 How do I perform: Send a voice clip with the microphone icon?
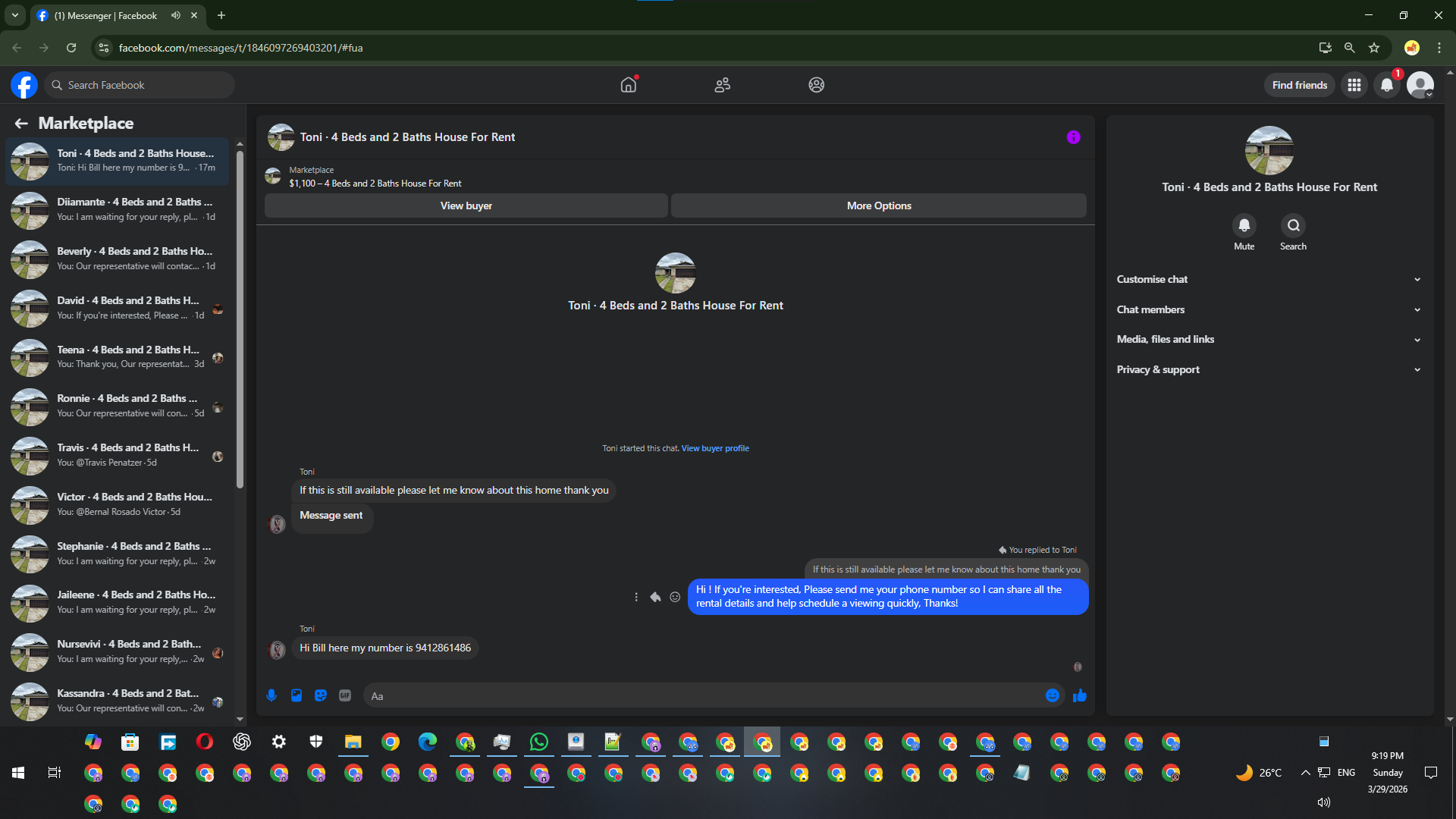tap(271, 695)
